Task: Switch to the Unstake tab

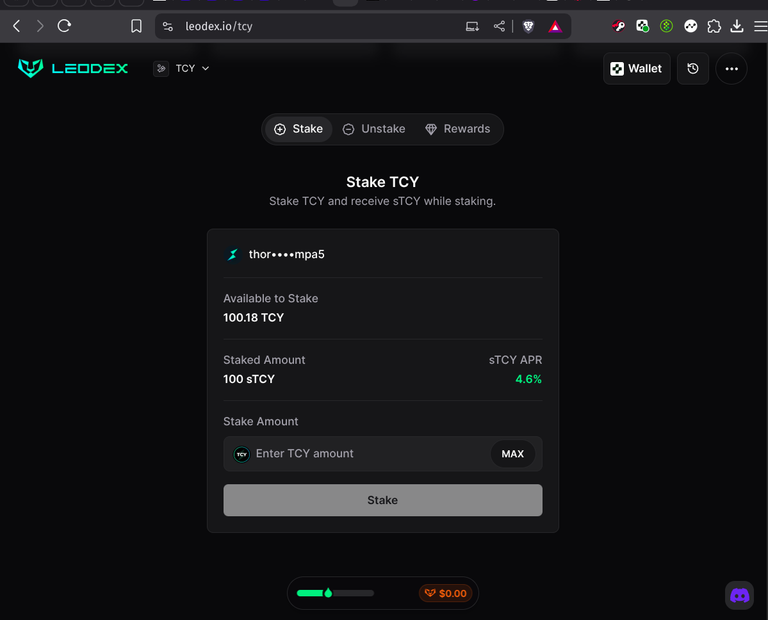Action: [x=374, y=129]
